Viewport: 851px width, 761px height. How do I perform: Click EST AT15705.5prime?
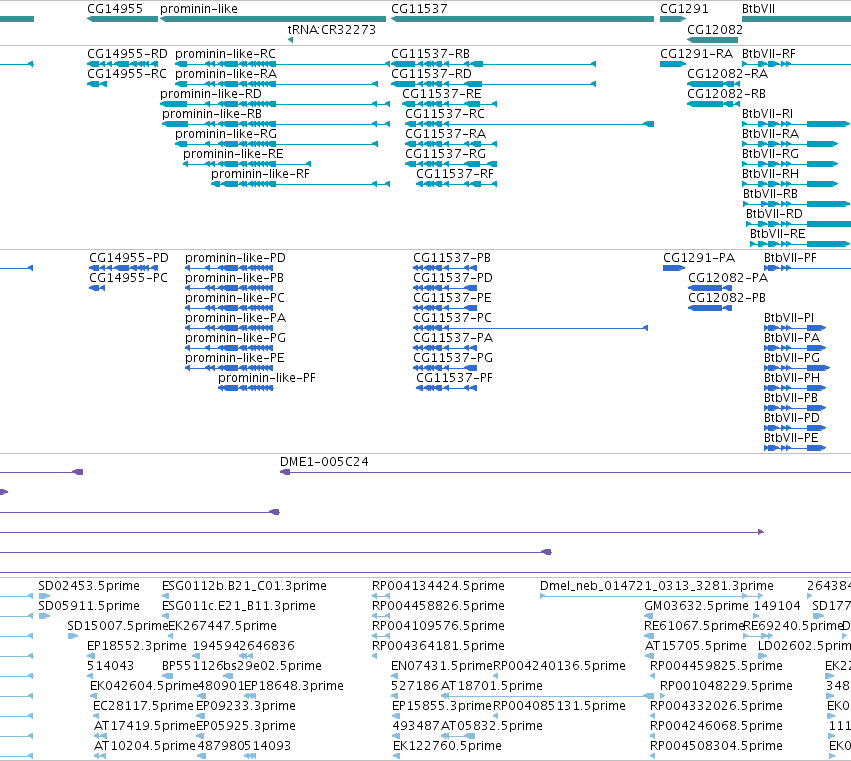tap(696, 646)
